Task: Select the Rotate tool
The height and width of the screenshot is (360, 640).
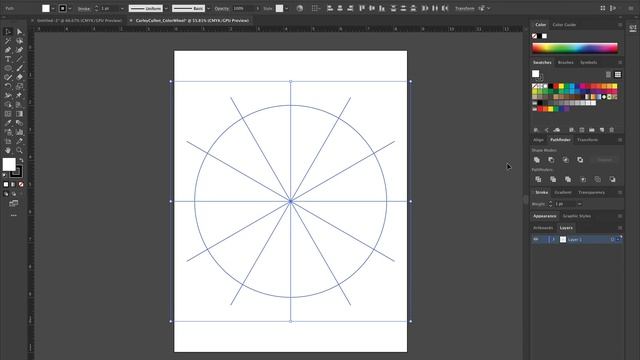Action: click(8, 86)
